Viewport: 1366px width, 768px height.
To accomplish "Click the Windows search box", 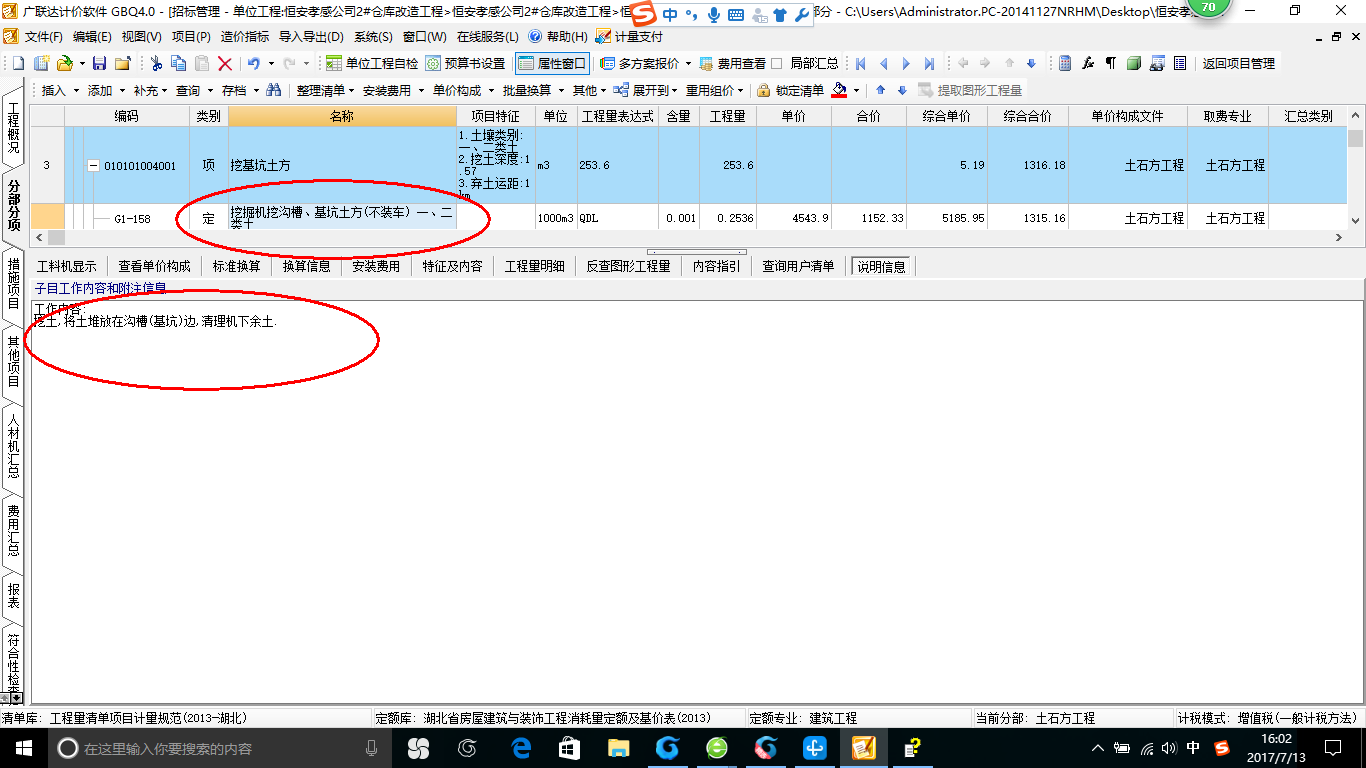I will [x=217, y=748].
